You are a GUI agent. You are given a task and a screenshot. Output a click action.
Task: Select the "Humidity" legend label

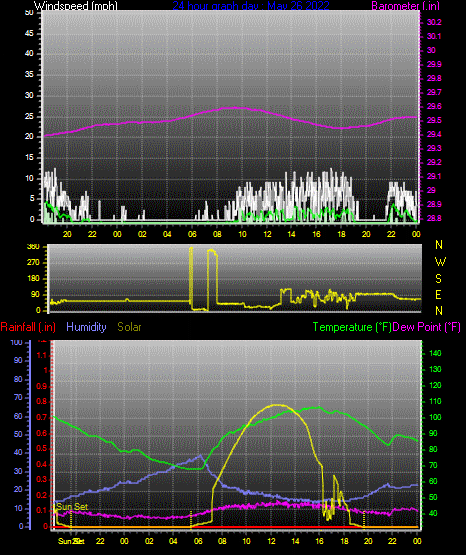pos(86,327)
